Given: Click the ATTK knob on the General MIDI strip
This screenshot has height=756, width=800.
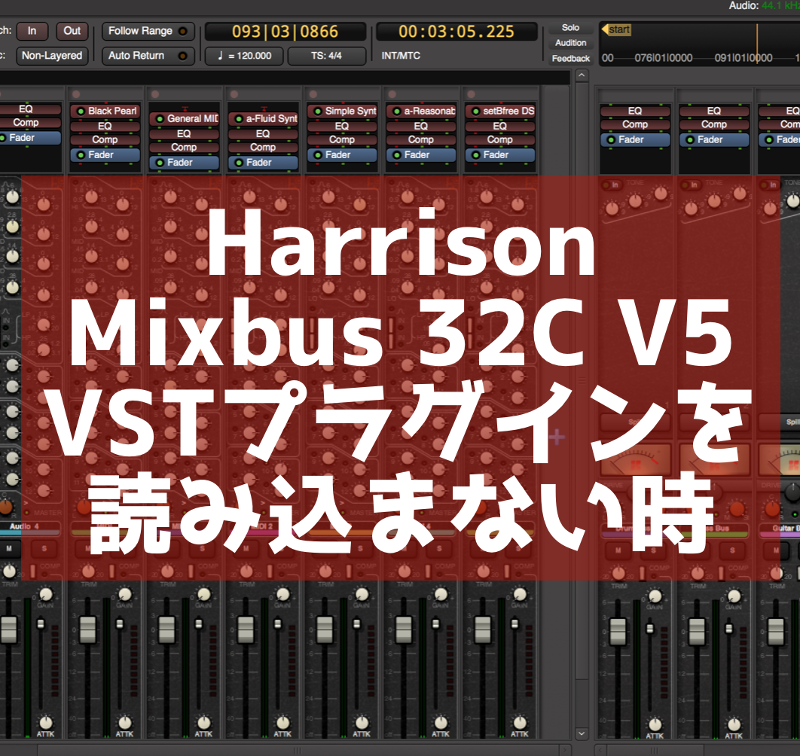Looking at the screenshot, I should [204, 722].
